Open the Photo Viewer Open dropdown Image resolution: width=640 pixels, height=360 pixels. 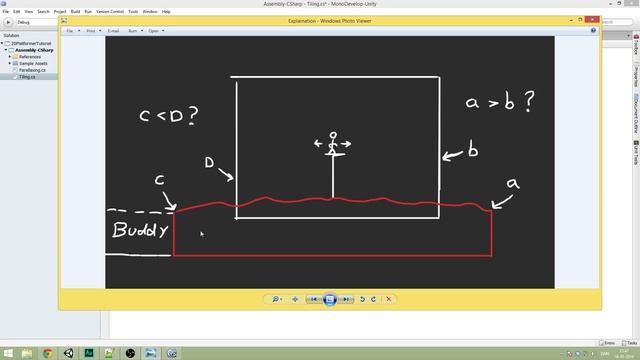tap(156, 31)
